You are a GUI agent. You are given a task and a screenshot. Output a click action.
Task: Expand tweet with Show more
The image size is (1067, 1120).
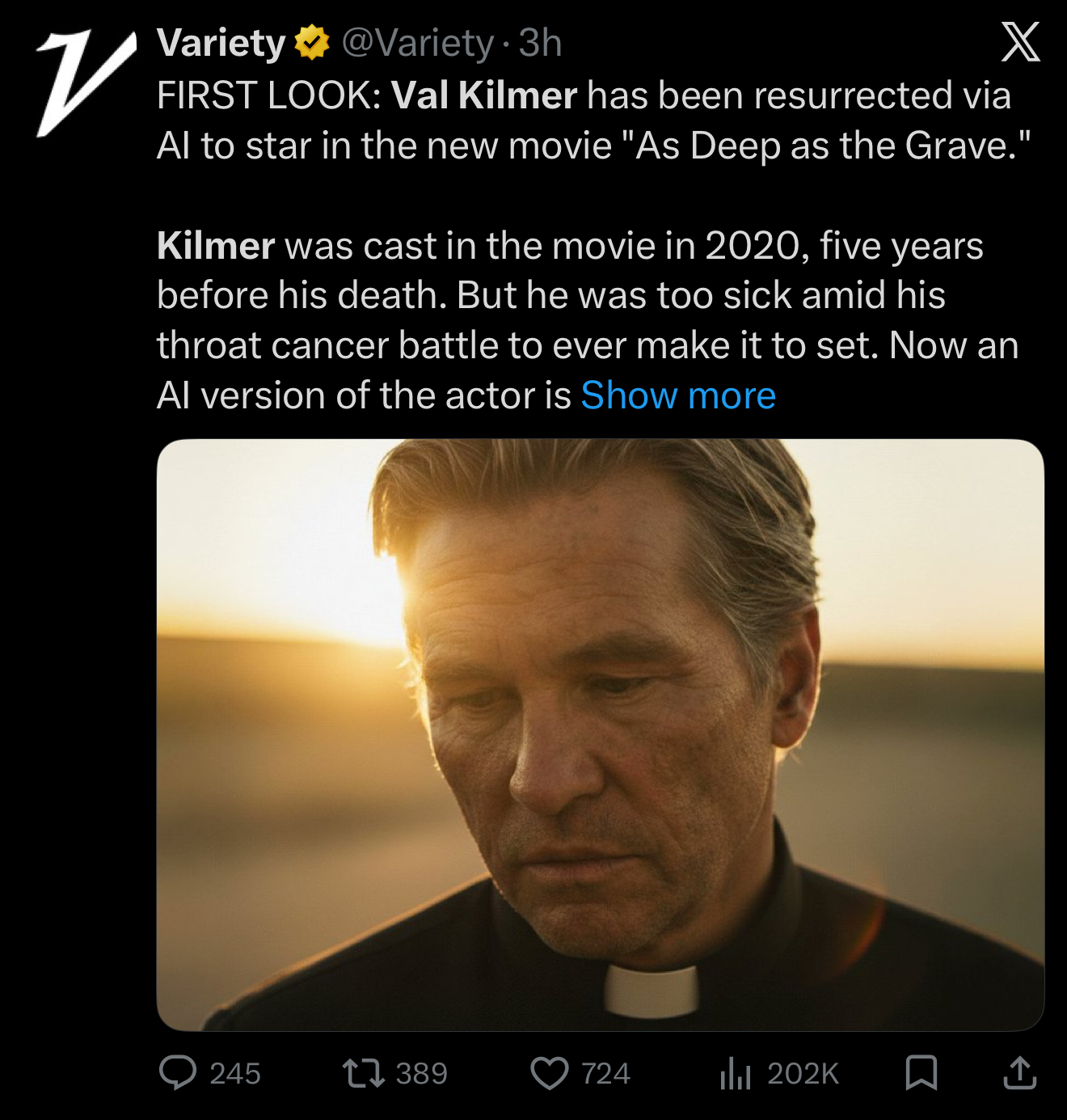[678, 395]
